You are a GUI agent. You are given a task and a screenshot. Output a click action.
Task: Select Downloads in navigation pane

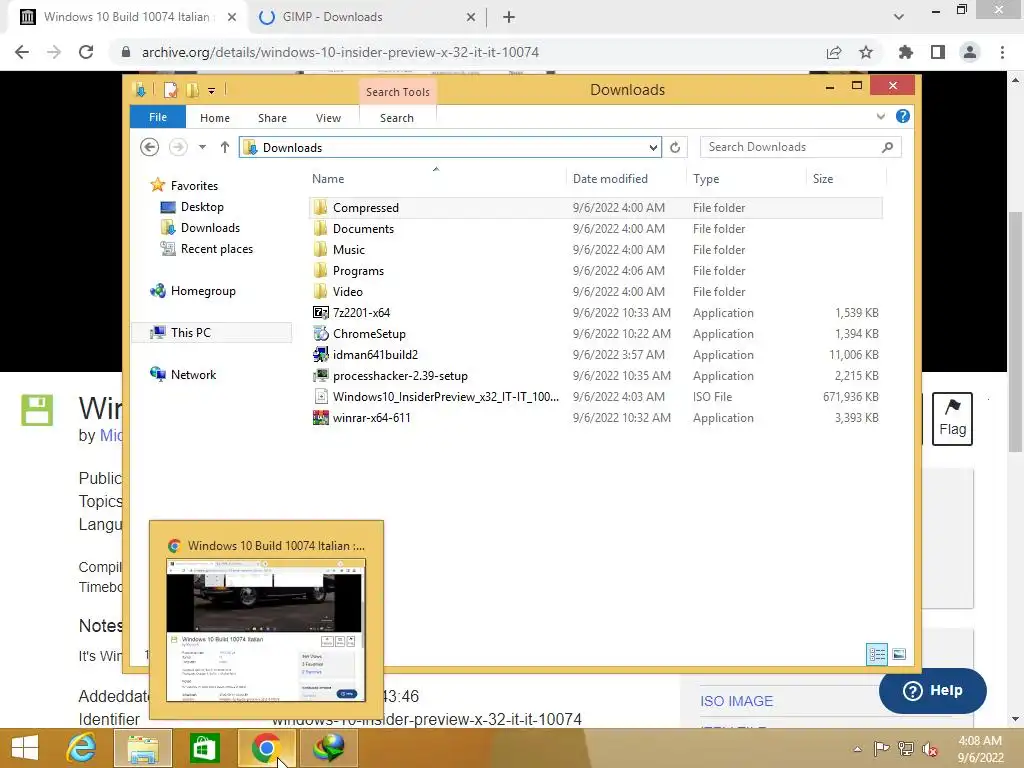[210, 227]
